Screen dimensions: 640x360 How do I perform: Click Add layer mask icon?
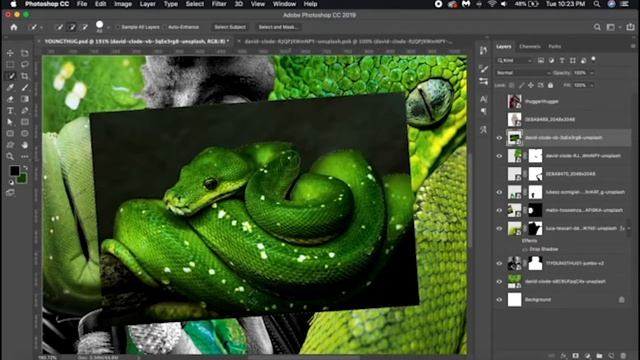pyautogui.click(x=576, y=356)
